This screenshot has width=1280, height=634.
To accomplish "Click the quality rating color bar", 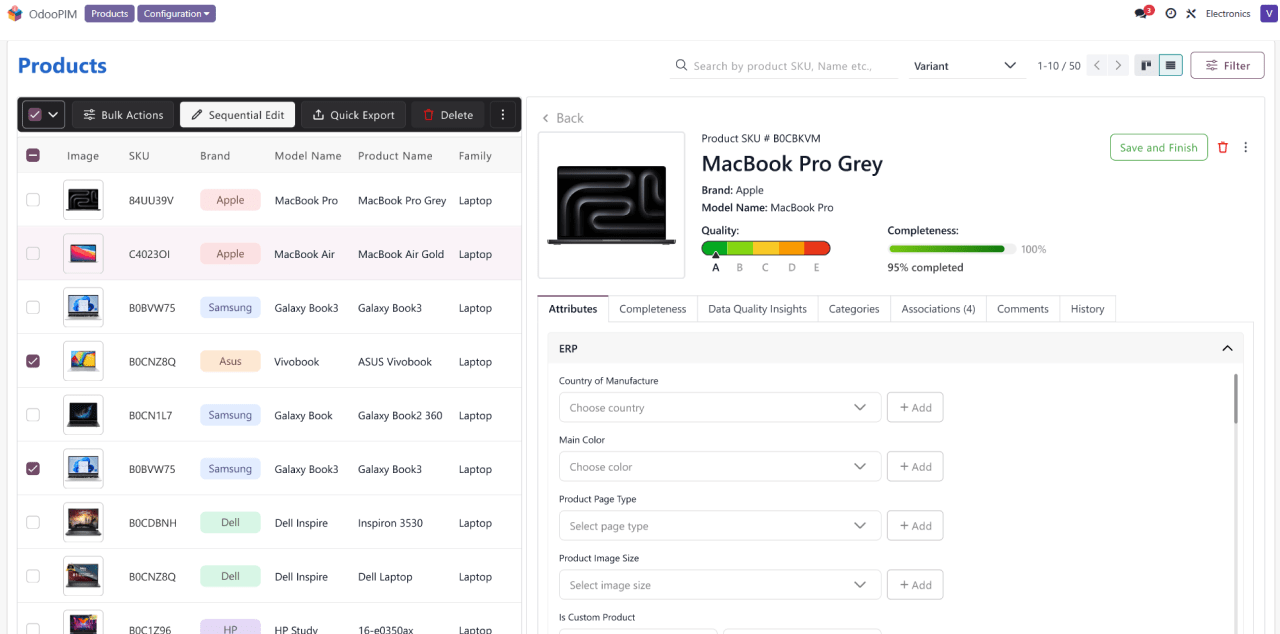I will 765,248.
